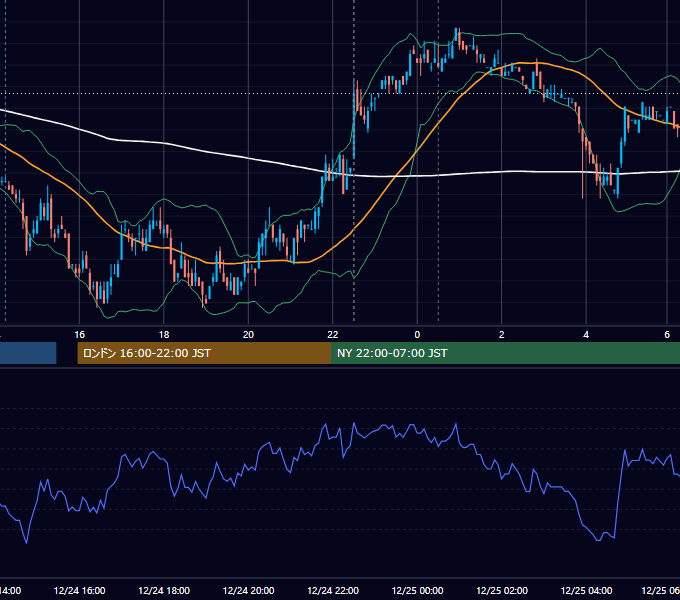Viewport: 680px width, 600px height.
Task: Click hour label 0 on upper axis
Action: pos(417,335)
